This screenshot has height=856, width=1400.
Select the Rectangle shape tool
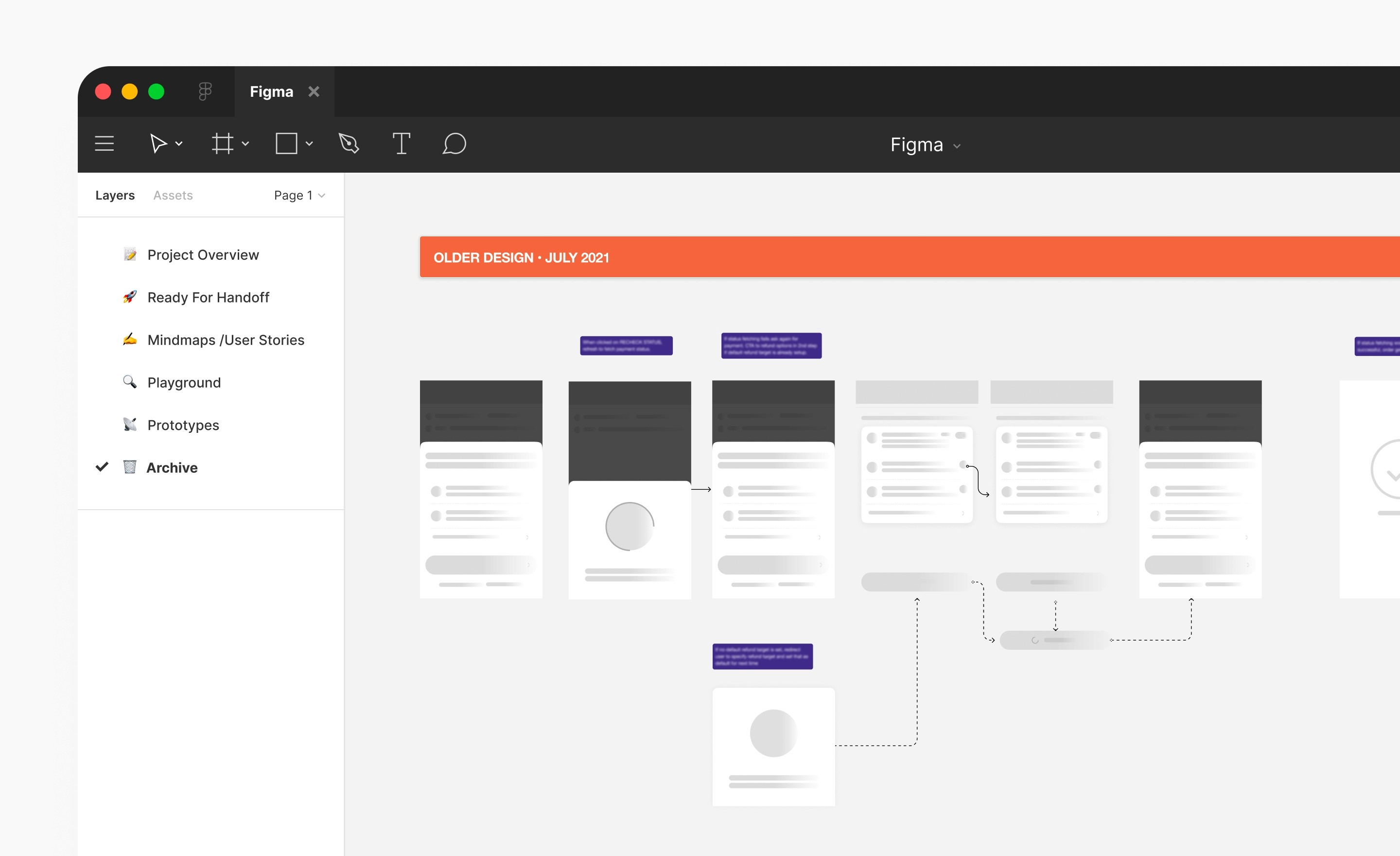tap(286, 144)
